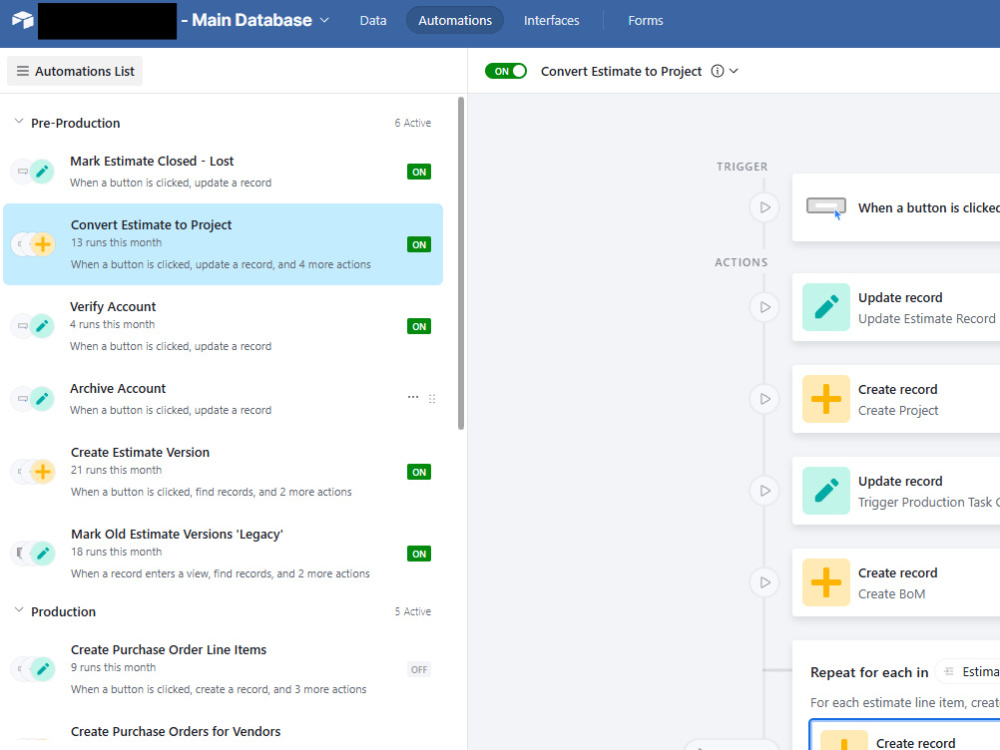Click the Airtable logo icon
Image resolution: width=1000 pixels, height=750 pixels.
coord(22,20)
